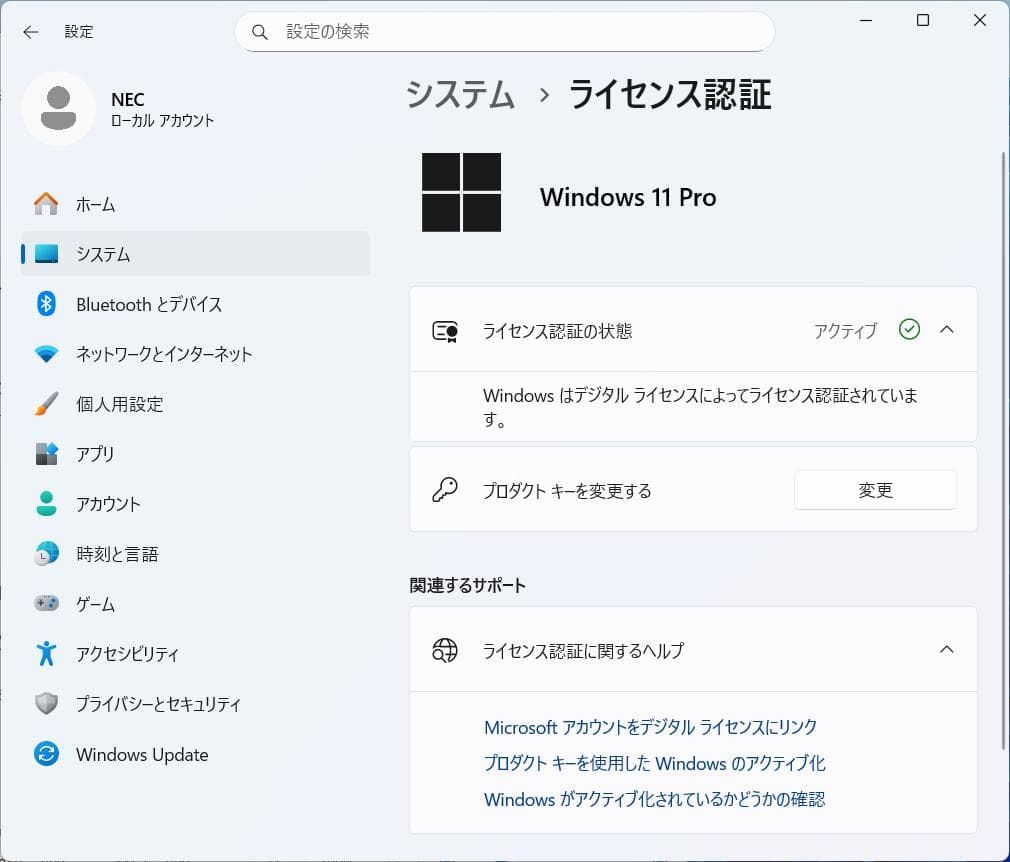Open Windows Update from the sidebar icon

point(47,754)
